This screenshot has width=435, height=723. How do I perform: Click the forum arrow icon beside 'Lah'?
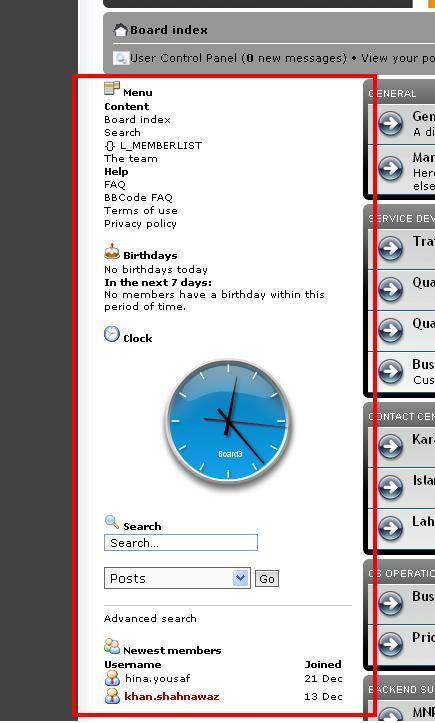pyautogui.click(x=391, y=527)
